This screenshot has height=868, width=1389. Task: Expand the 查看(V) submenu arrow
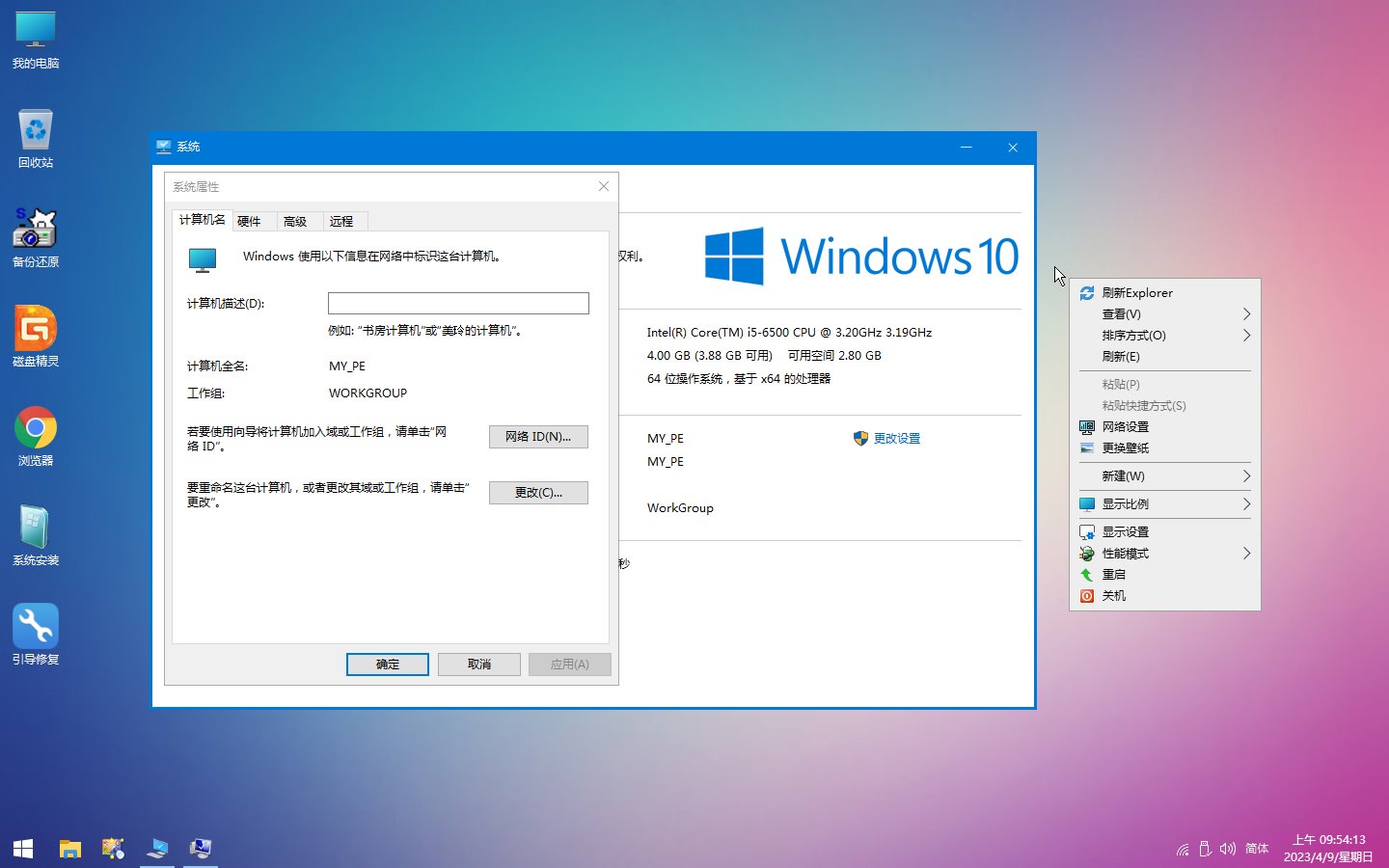1246,314
